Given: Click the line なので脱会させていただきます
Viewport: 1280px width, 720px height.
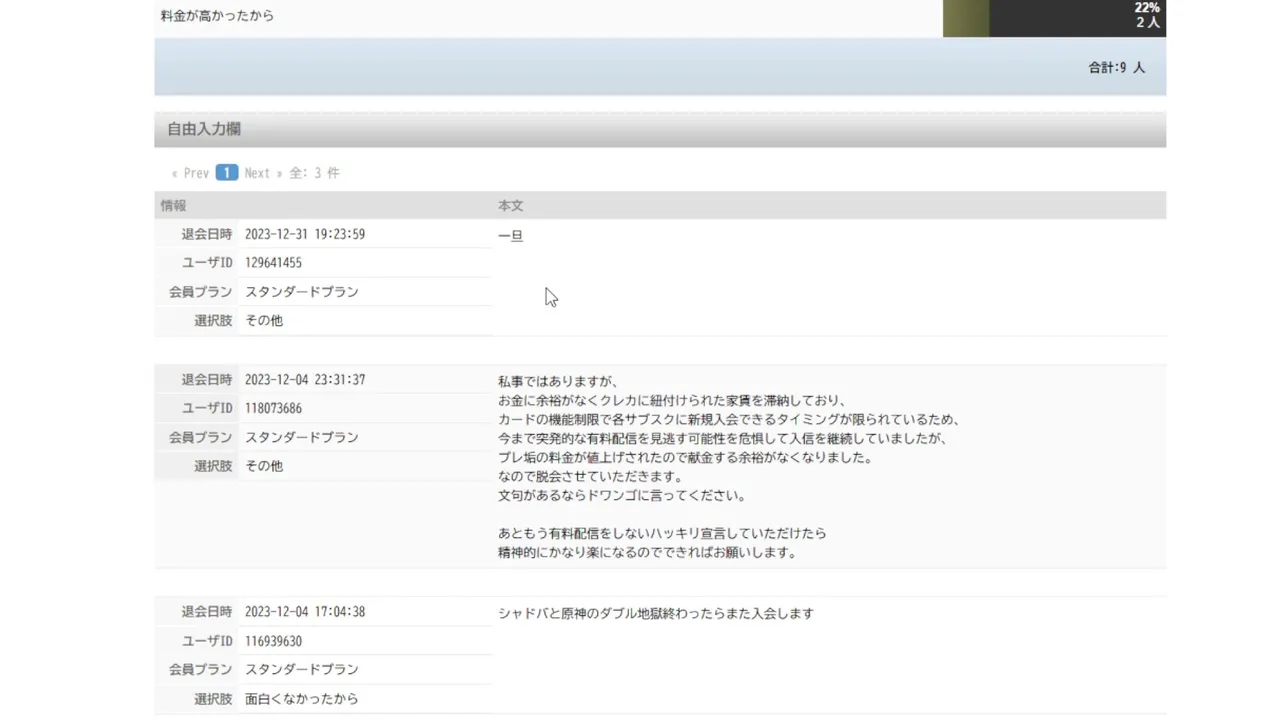Looking at the screenshot, I should pos(590,476).
